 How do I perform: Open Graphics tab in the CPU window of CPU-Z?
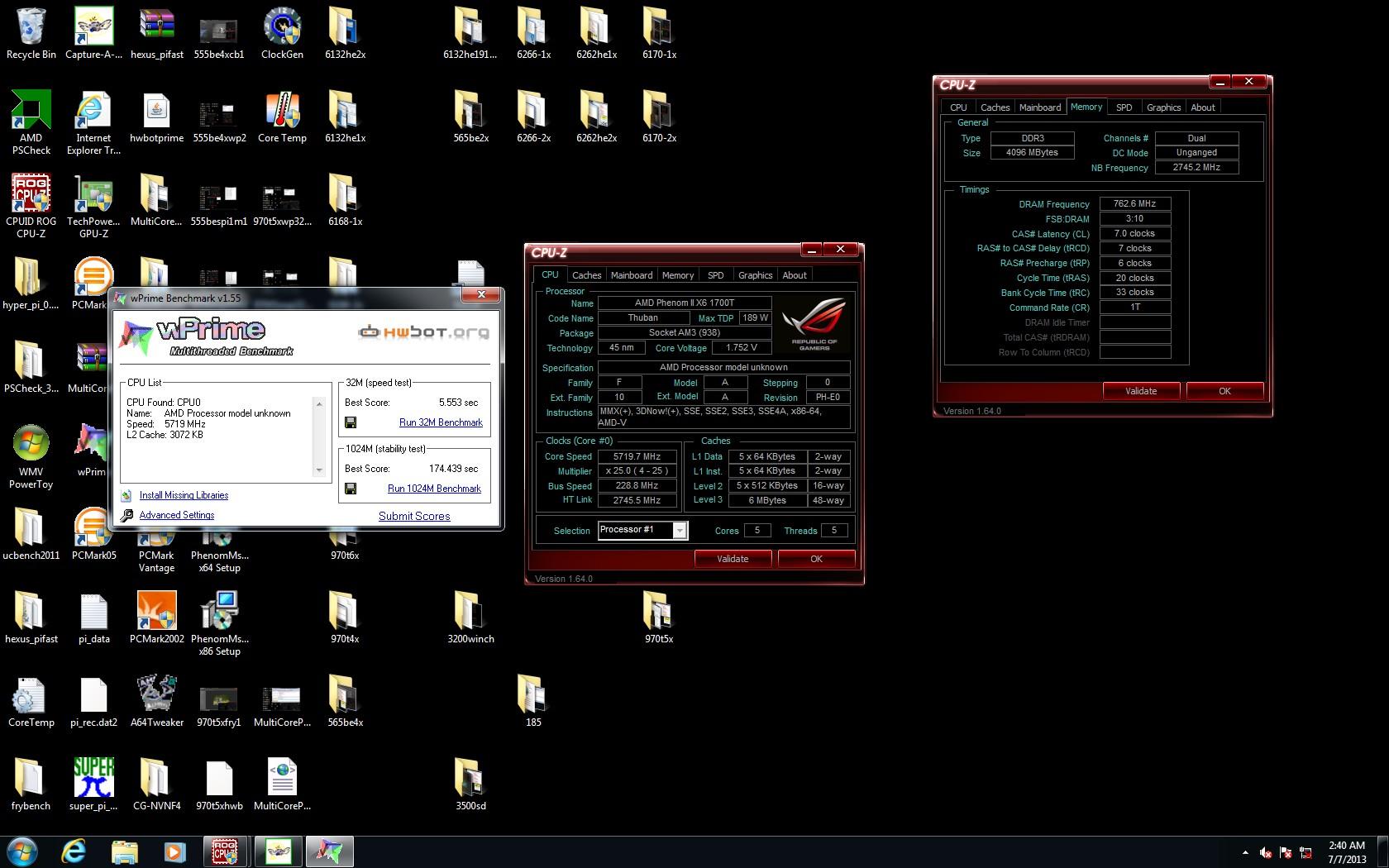(x=755, y=275)
